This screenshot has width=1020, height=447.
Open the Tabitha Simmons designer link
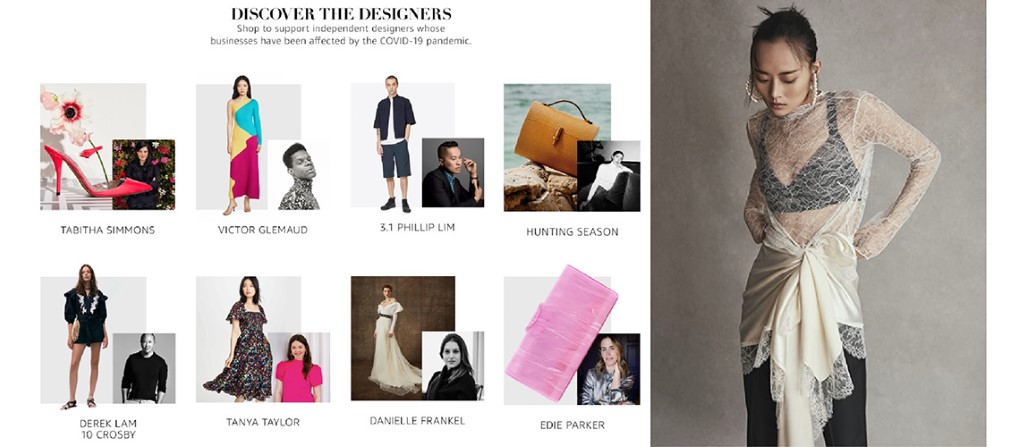pyautogui.click(x=107, y=230)
